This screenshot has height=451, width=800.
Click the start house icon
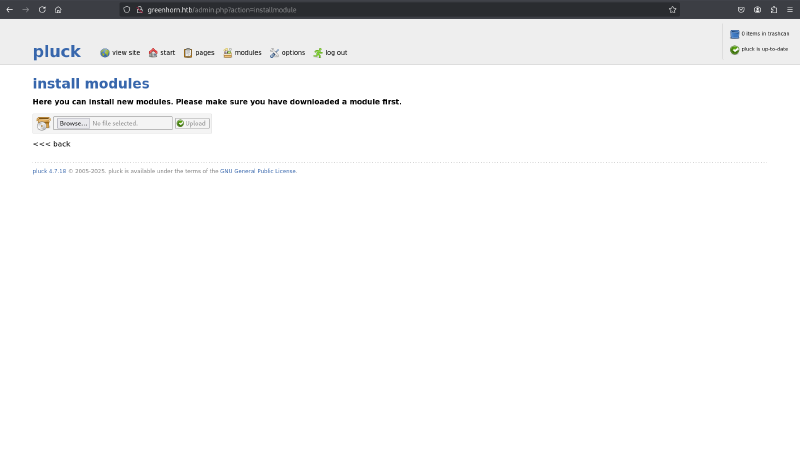(x=153, y=53)
